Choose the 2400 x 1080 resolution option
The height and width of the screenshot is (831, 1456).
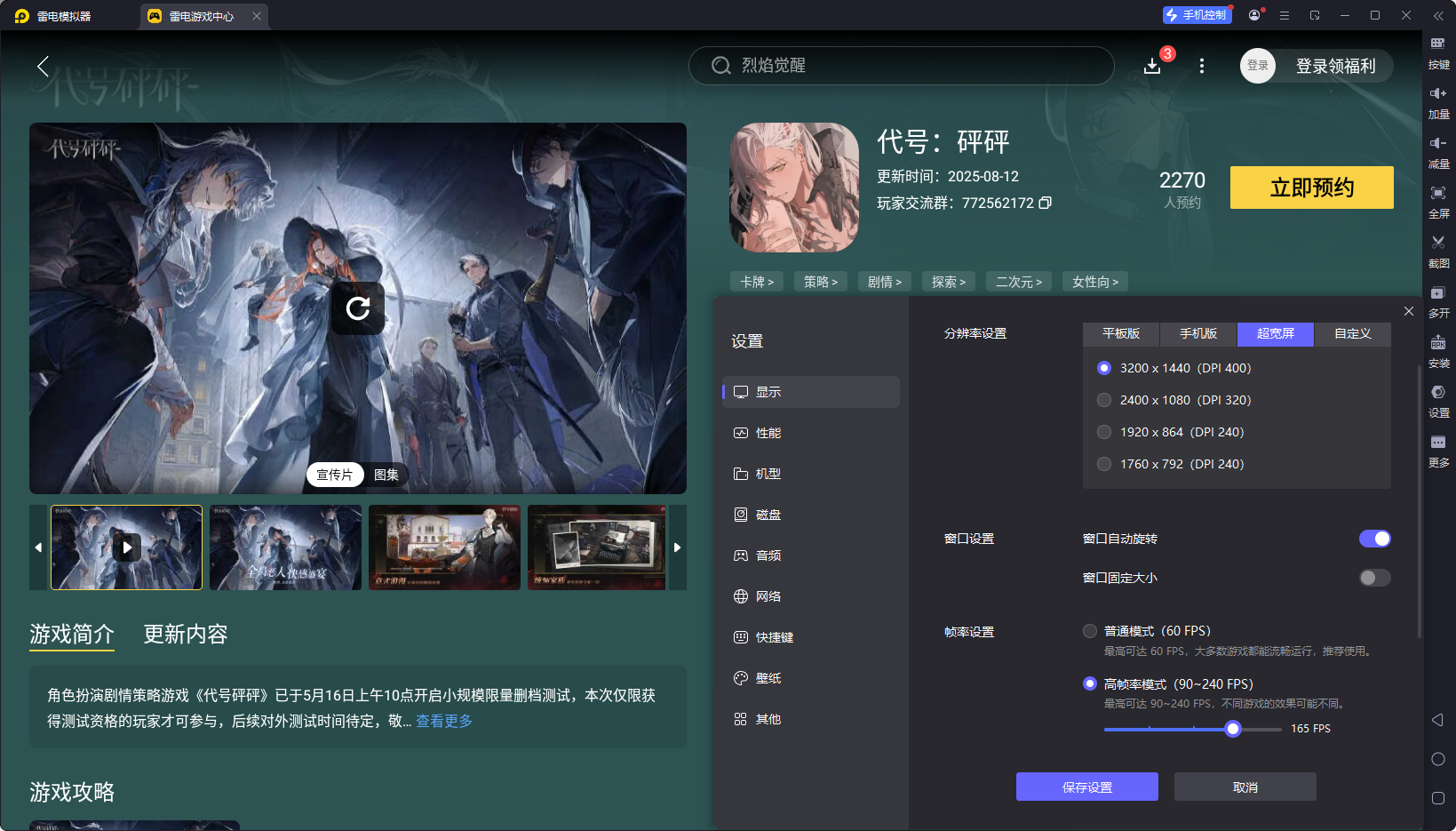[x=1104, y=400]
